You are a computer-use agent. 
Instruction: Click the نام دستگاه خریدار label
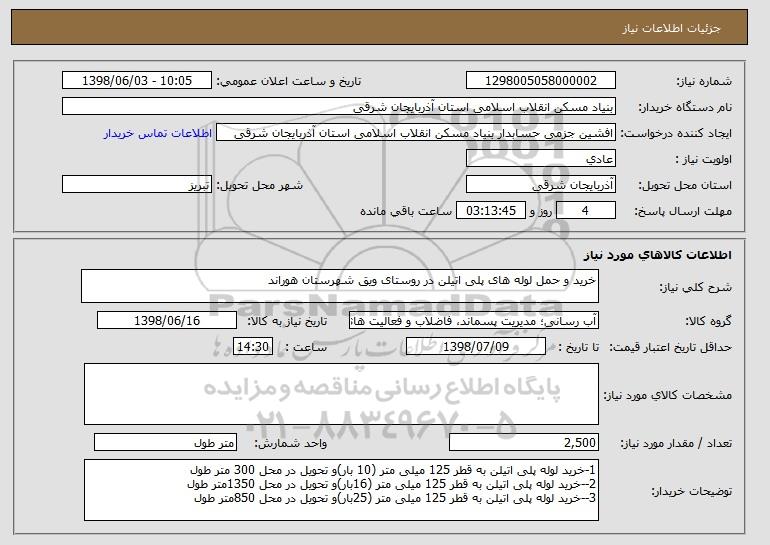(x=685, y=107)
